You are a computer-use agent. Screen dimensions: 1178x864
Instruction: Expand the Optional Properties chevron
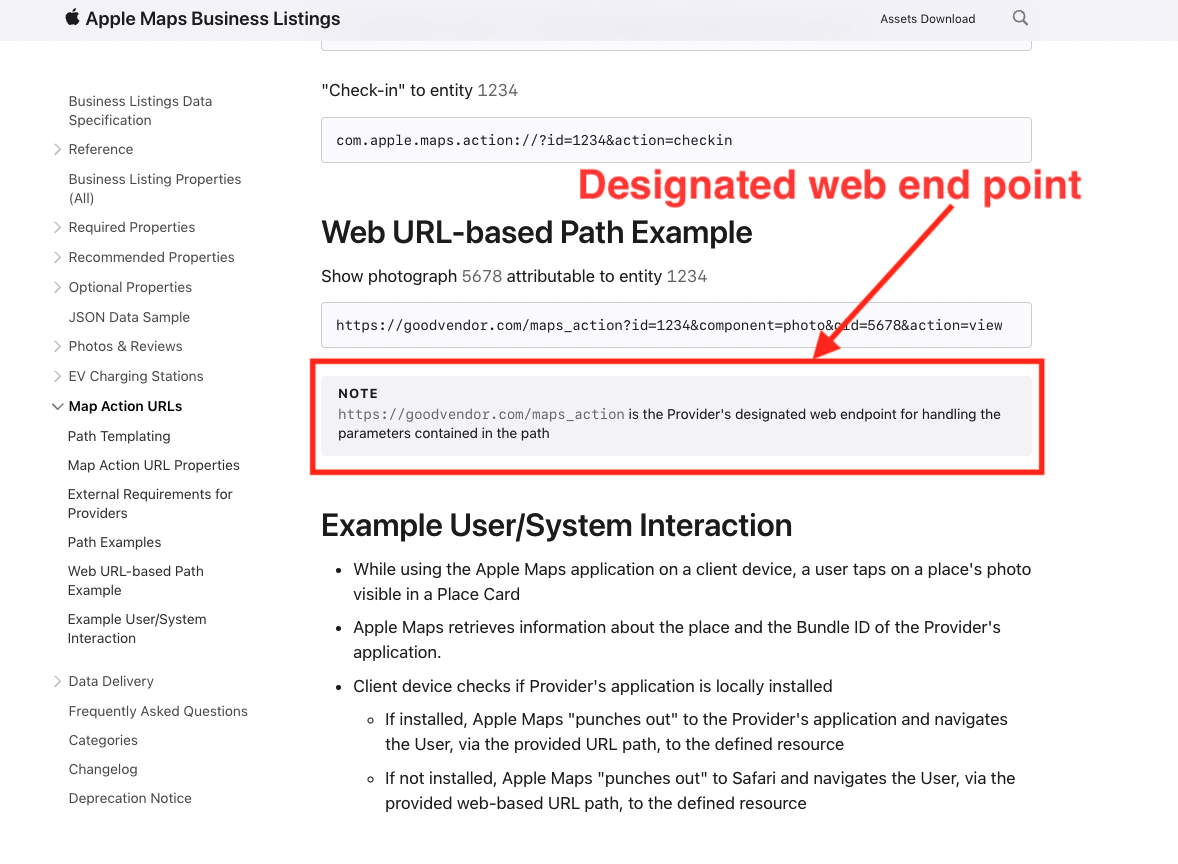pos(57,287)
